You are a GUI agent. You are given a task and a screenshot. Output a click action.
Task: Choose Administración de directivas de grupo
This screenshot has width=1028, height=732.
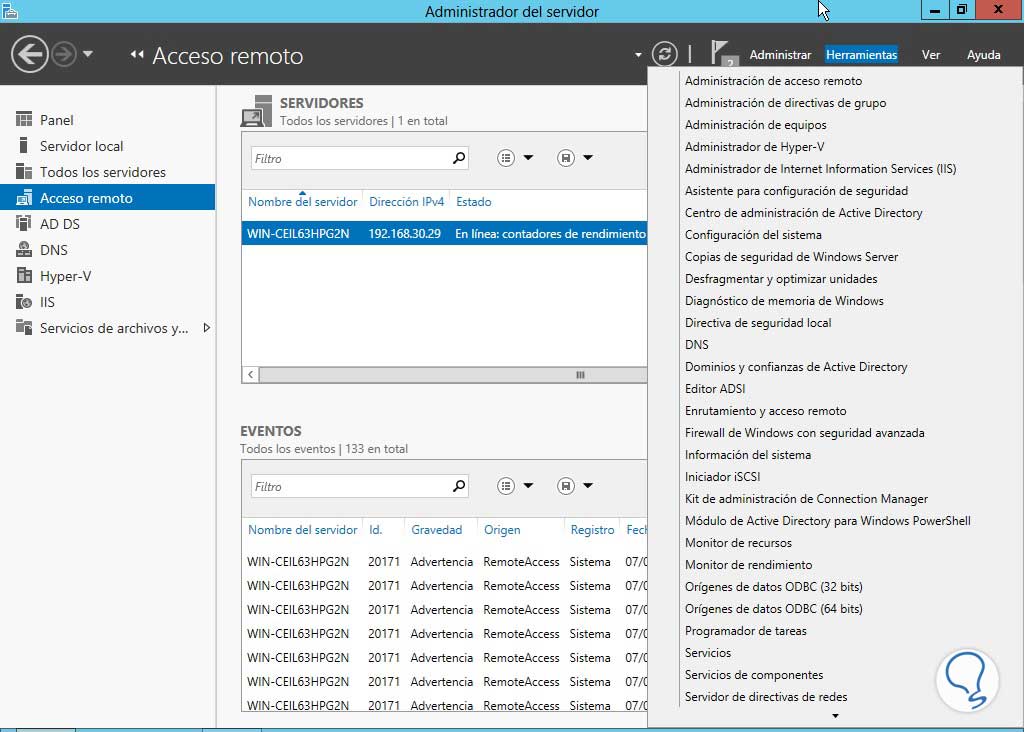(x=785, y=103)
